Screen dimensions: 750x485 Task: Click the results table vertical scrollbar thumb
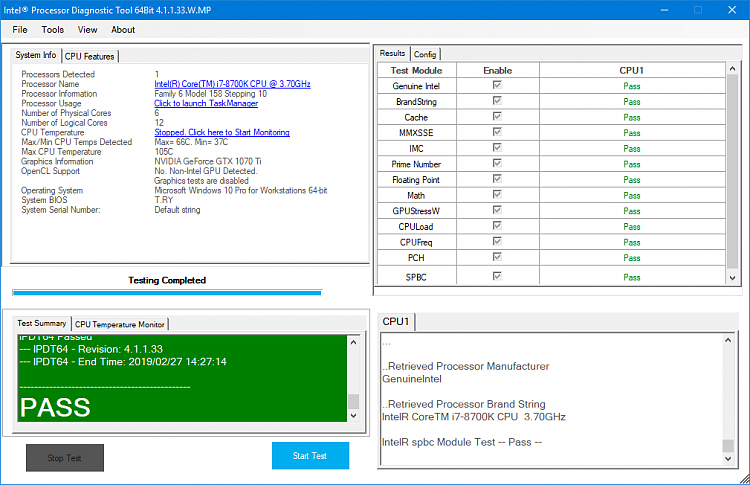(732, 172)
